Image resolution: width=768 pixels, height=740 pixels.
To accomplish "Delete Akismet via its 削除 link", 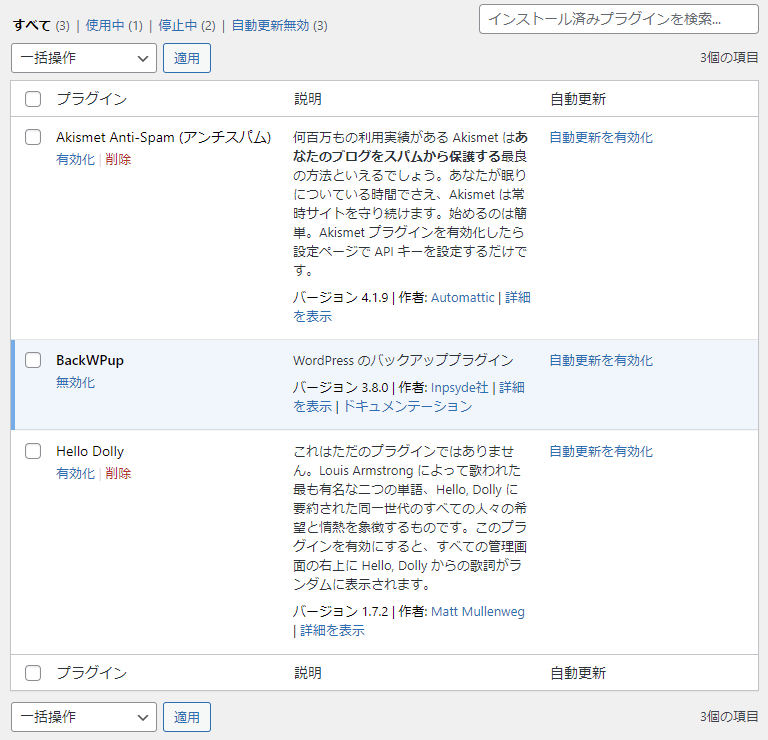I will pyautogui.click(x=118, y=160).
